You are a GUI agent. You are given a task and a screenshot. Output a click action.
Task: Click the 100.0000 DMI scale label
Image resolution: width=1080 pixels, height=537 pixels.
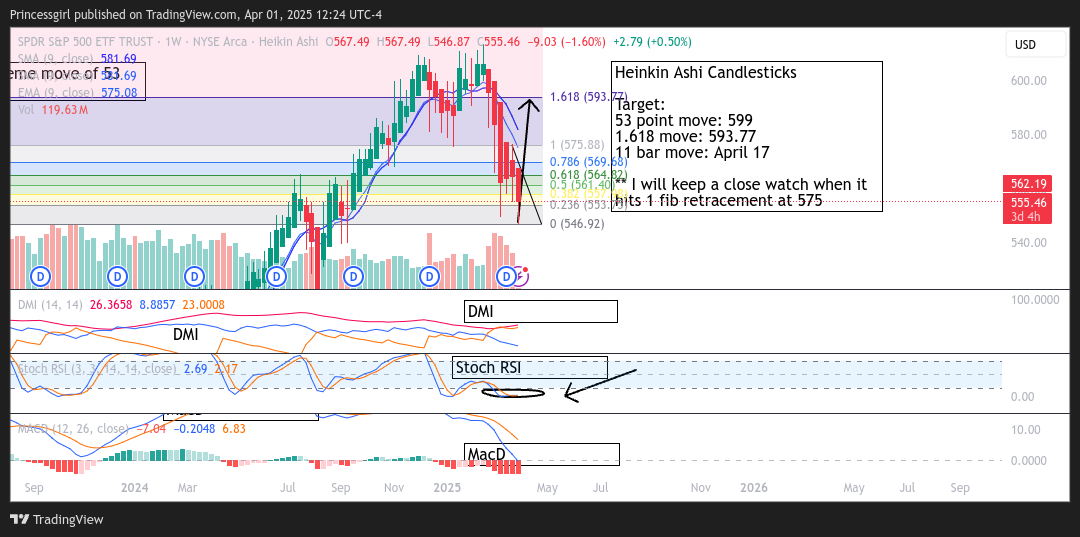coord(1035,300)
